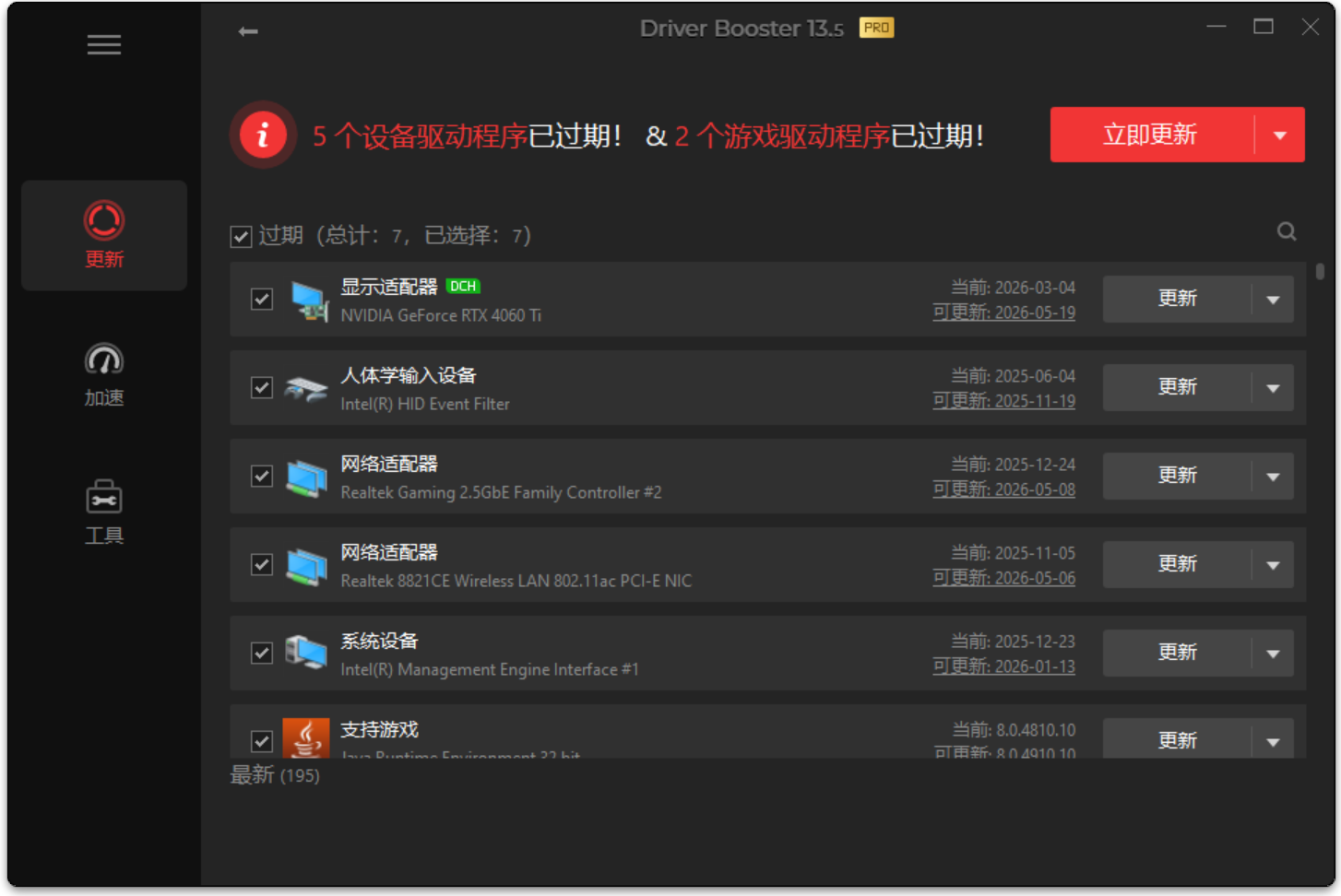Expand the 最新 (195) section
The height and width of the screenshot is (896, 1341).
tap(275, 775)
